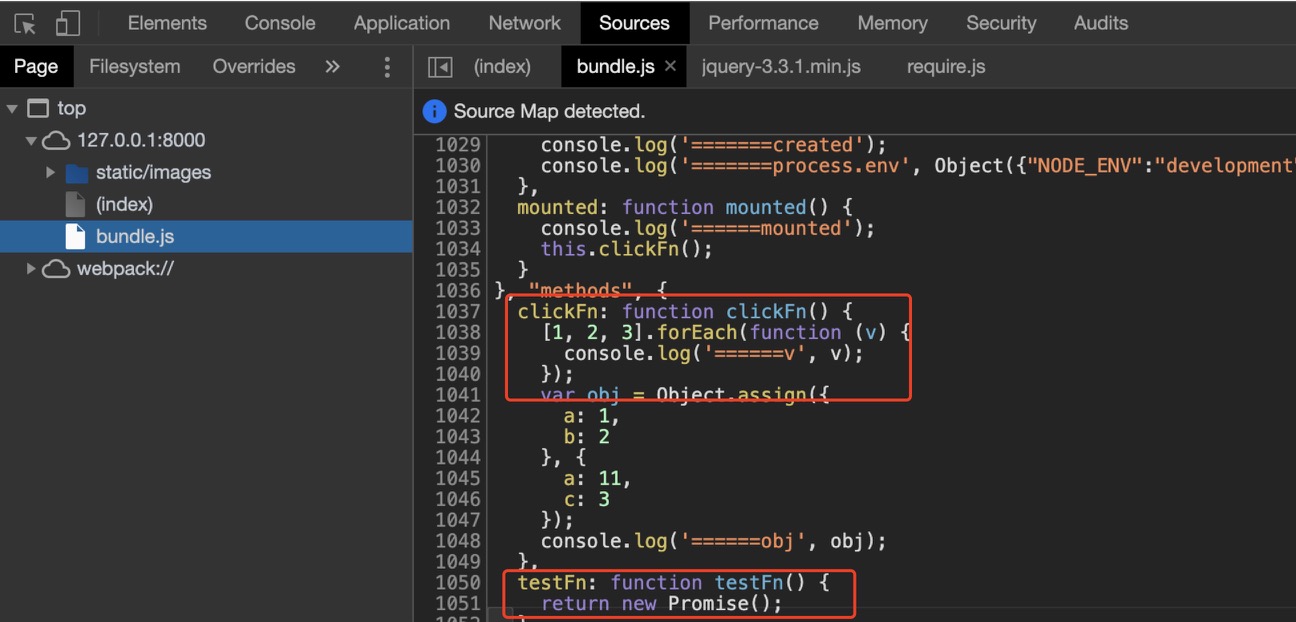This screenshot has width=1296, height=622.
Task: Expand the static/images folder arrow
Action: click(x=50, y=173)
